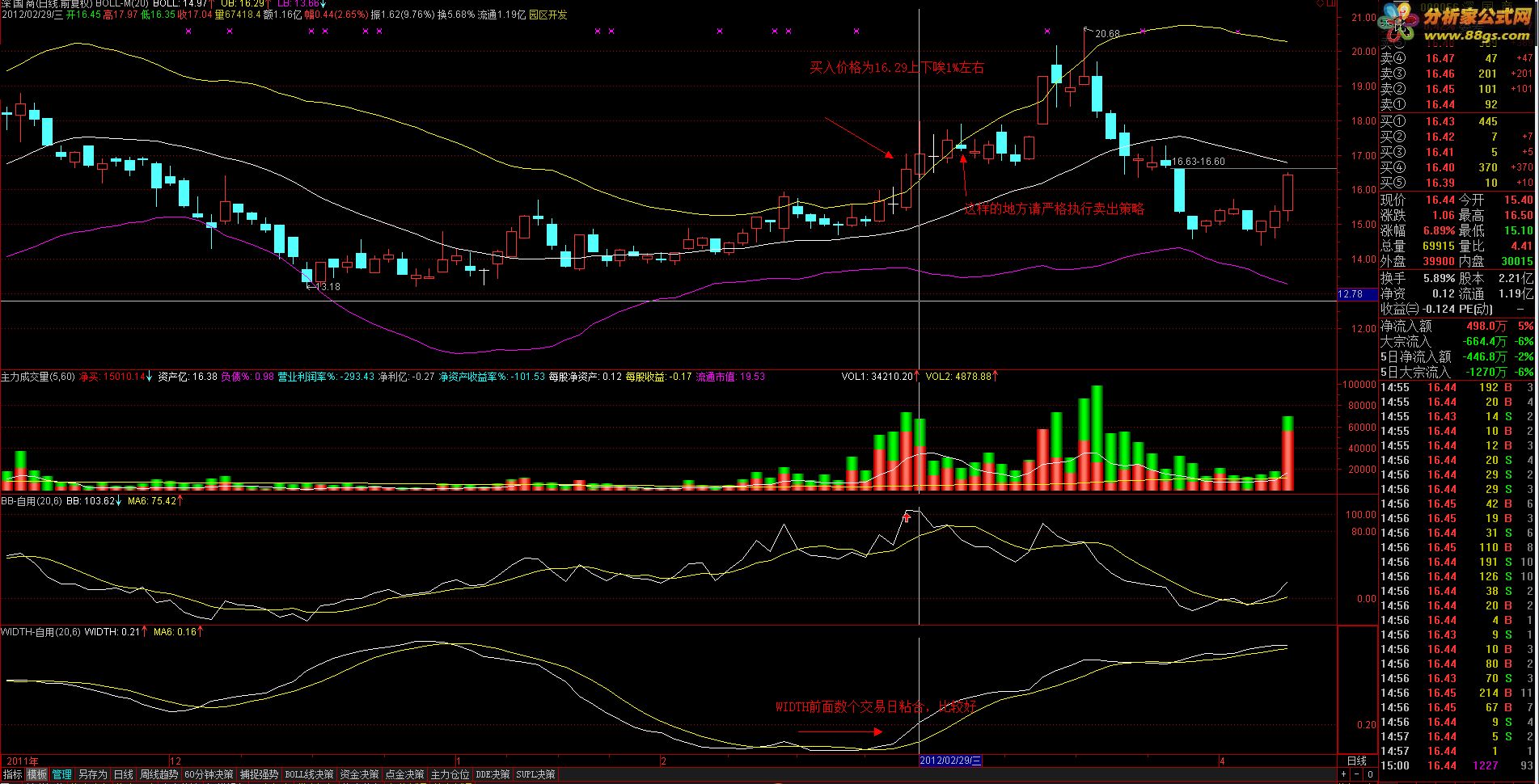Click the 日线 period label at lower right
The height and width of the screenshot is (784, 1539).
click(x=1356, y=761)
